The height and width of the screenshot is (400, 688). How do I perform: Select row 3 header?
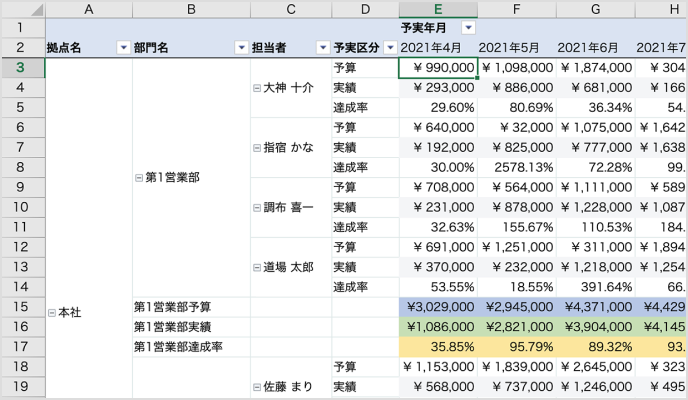pos(23,68)
